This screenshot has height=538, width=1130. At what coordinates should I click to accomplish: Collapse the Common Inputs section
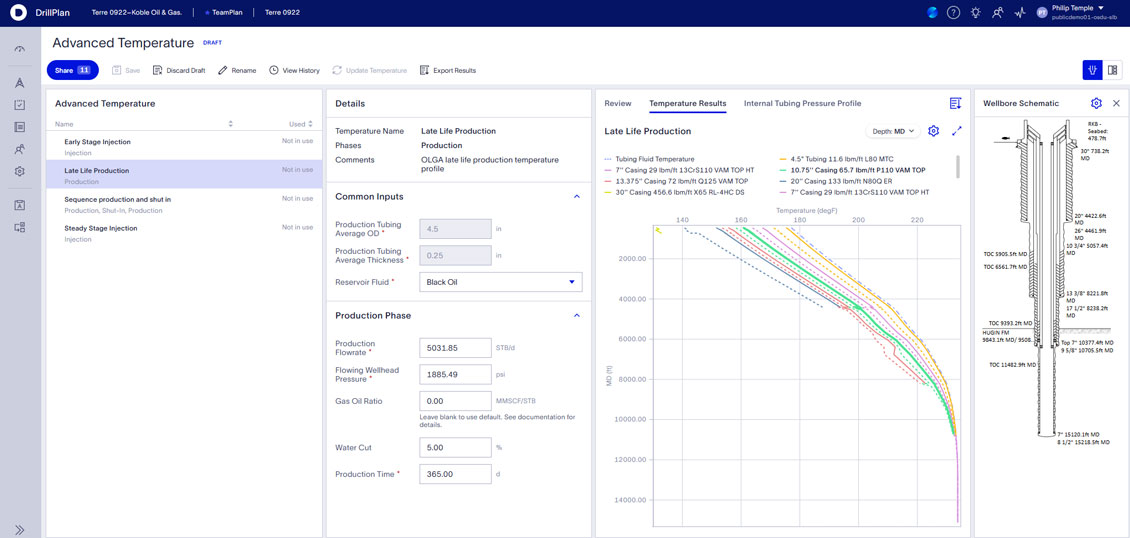577,196
